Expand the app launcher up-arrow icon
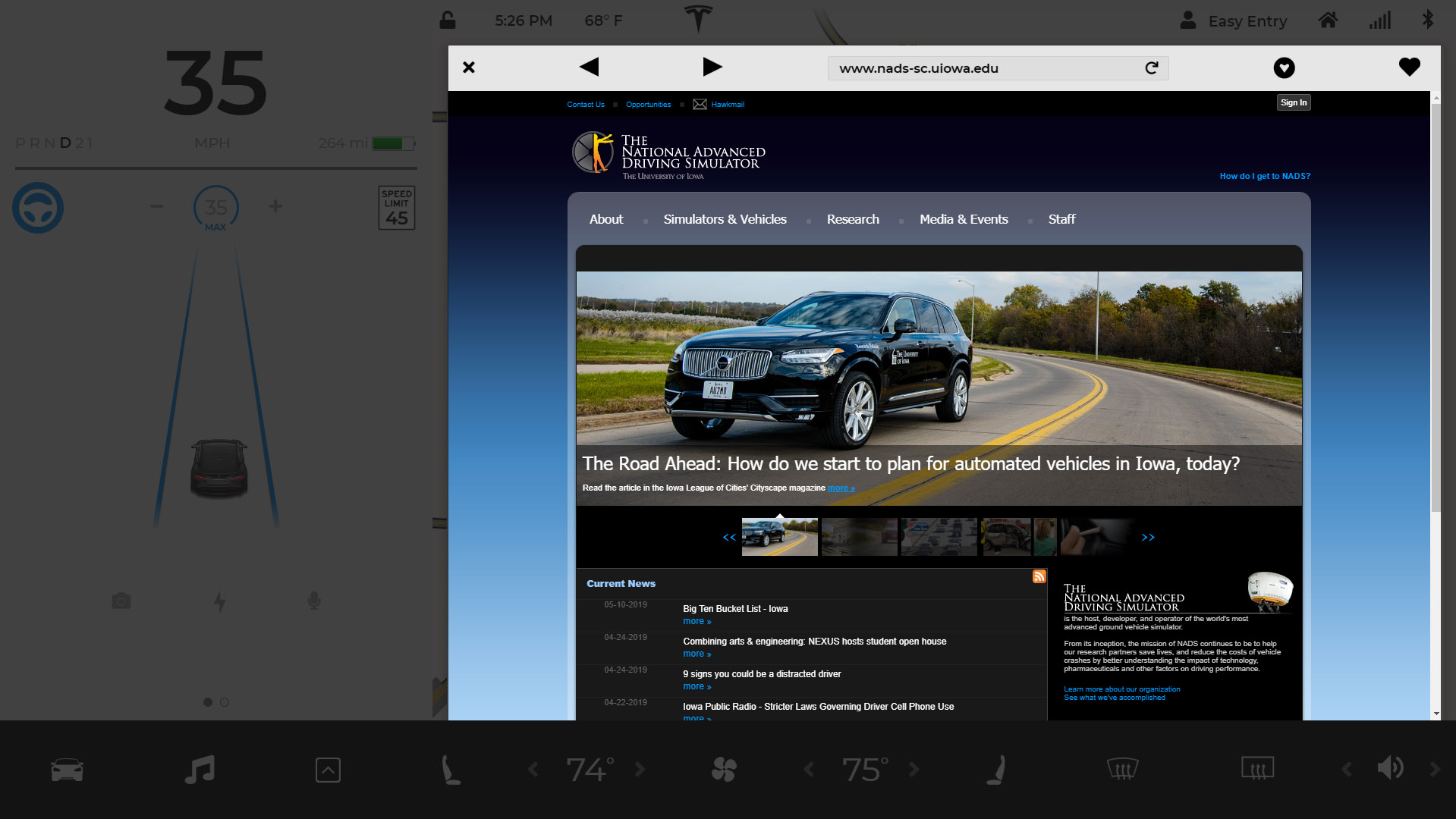This screenshot has width=1456, height=819. (x=328, y=770)
